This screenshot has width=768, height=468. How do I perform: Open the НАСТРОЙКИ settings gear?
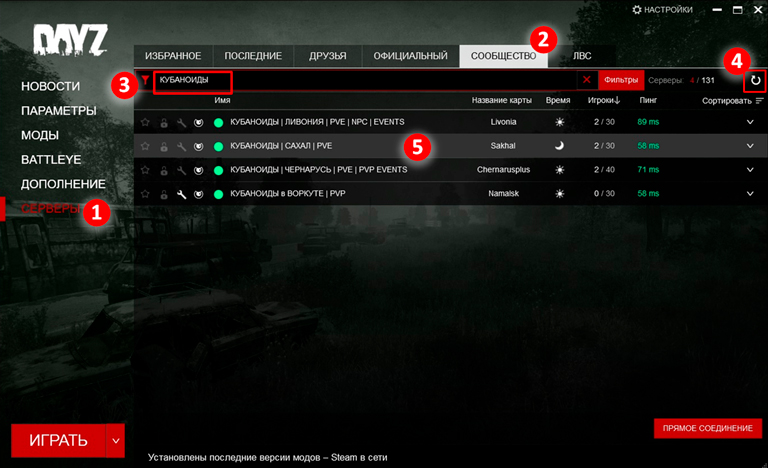(662, 10)
